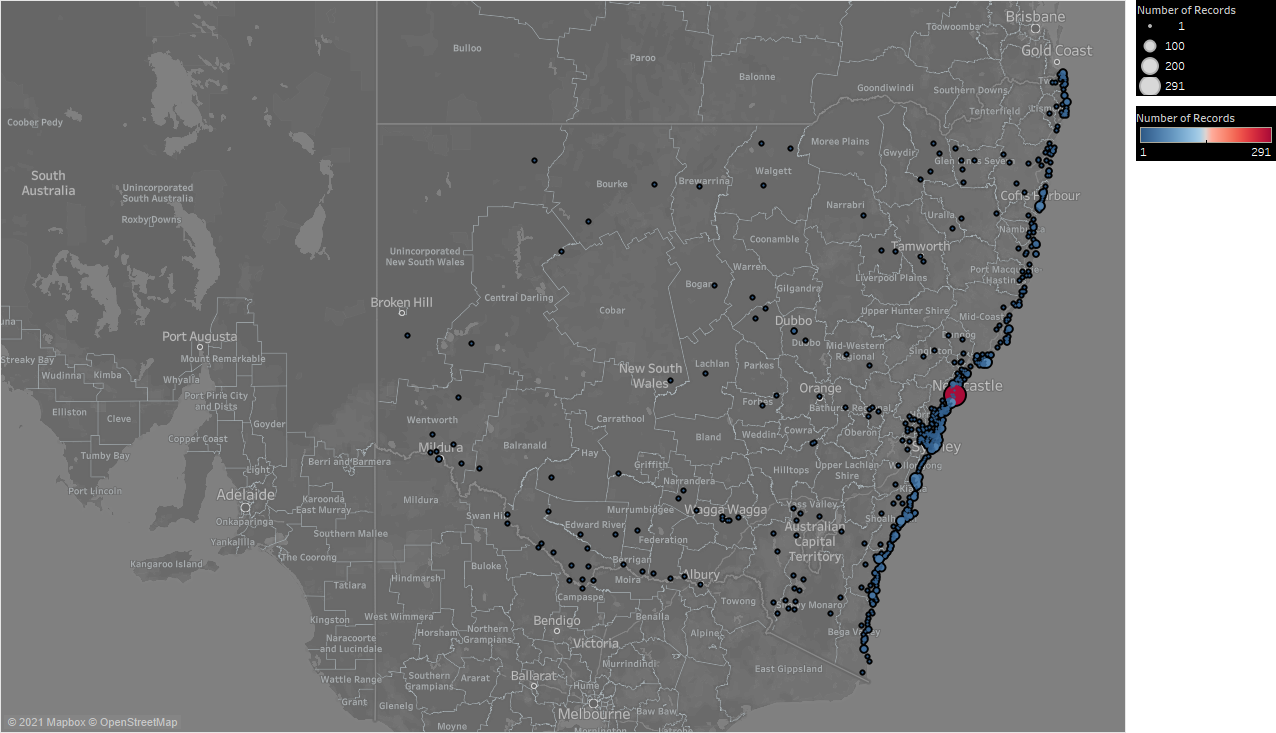Click the Coonamble label
1276x733 pixels.
[775, 240]
